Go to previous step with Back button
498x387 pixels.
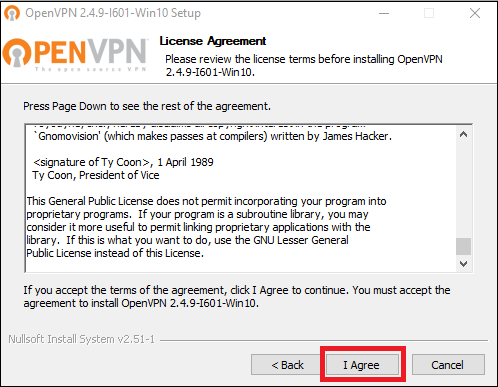[x=287, y=365]
